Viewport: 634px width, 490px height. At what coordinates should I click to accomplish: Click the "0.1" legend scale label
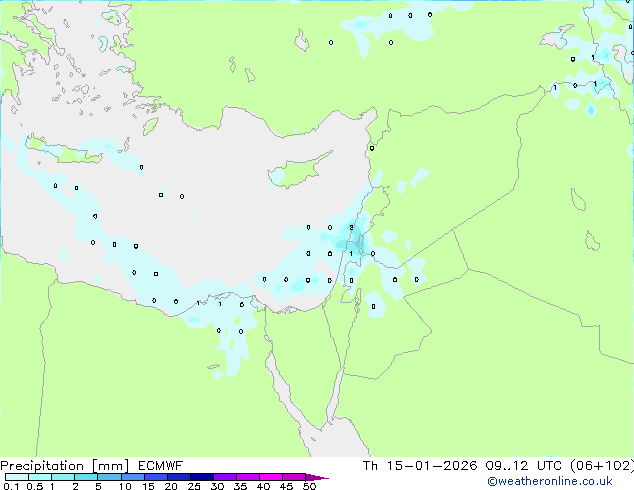(11, 486)
